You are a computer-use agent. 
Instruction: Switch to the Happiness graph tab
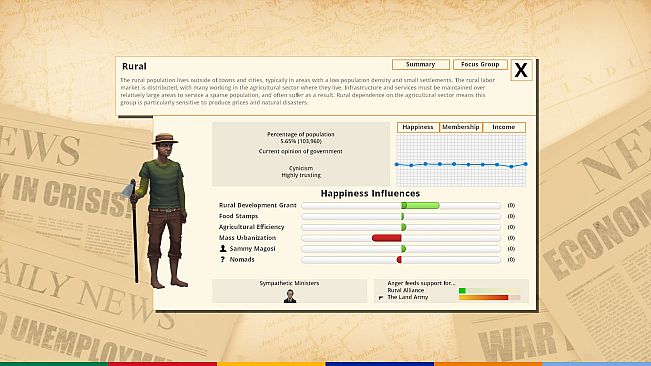[418, 127]
